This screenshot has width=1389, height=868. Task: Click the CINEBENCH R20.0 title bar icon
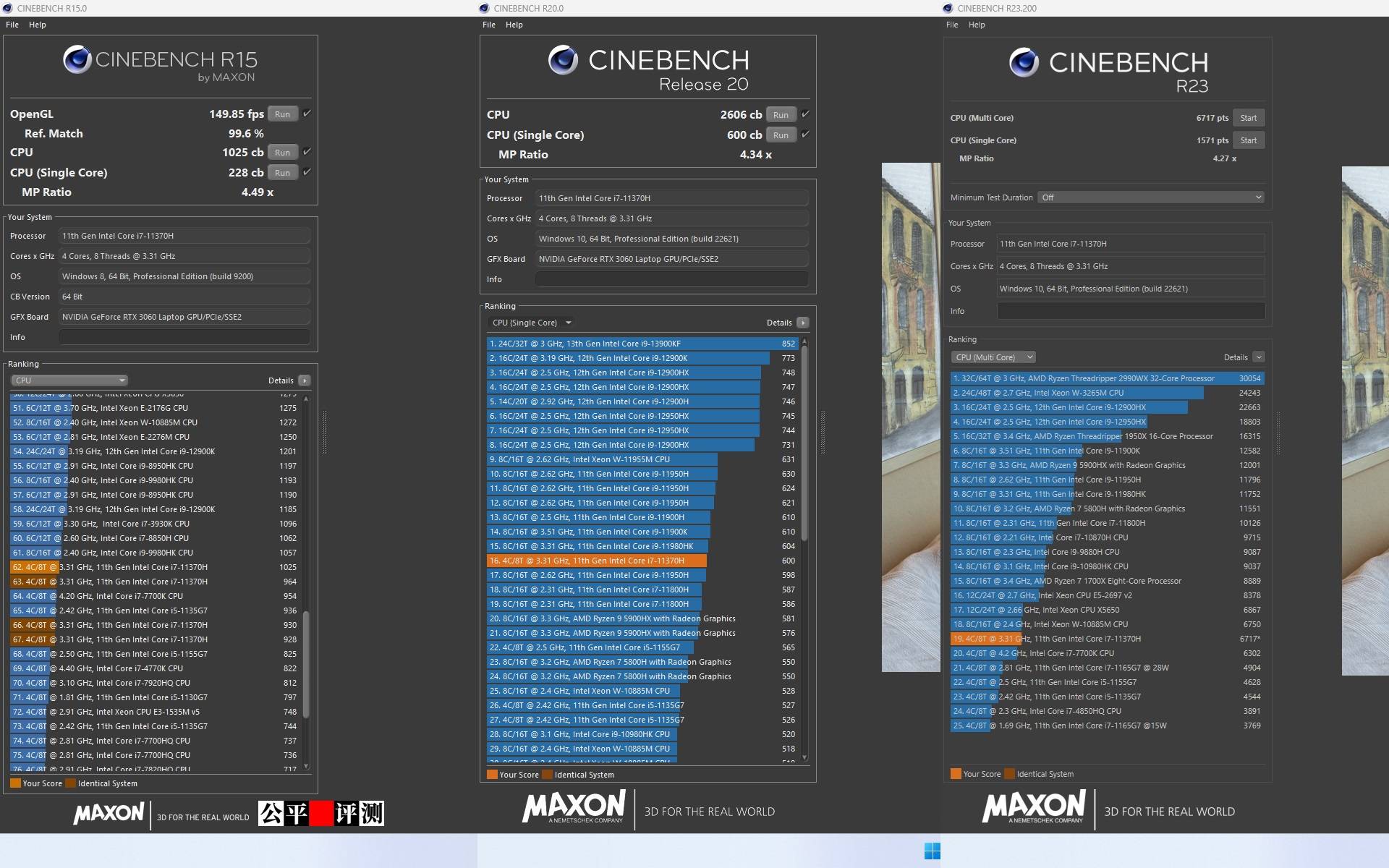coord(485,8)
